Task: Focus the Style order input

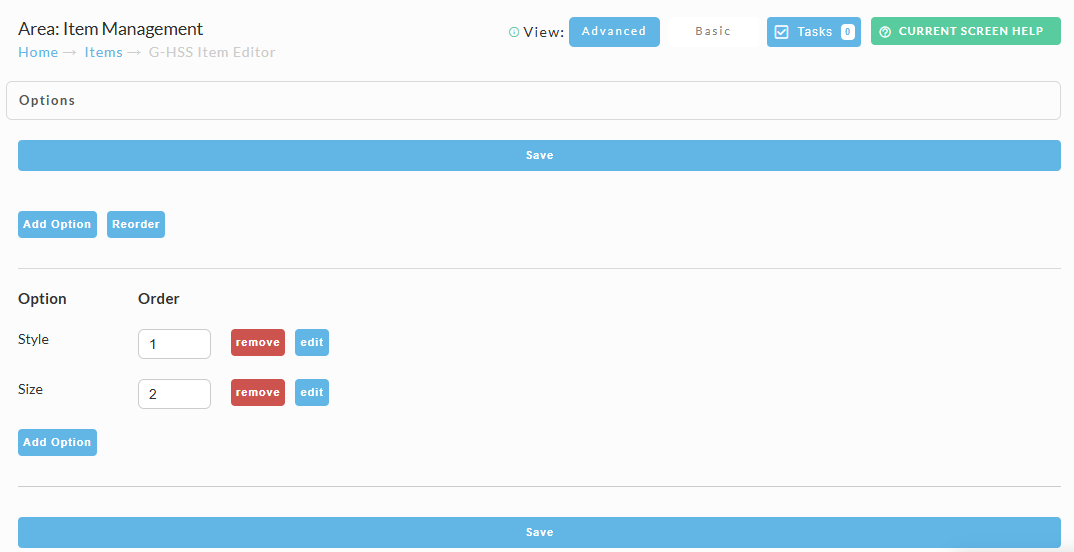Action: [x=175, y=344]
